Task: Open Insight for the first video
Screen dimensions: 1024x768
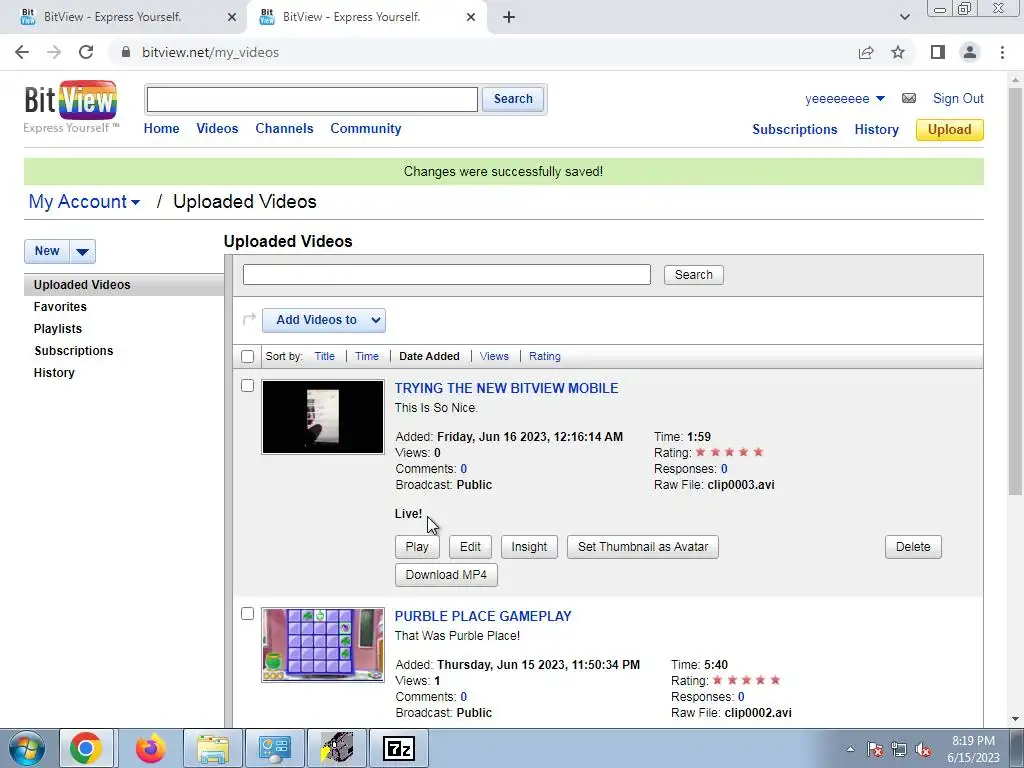Action: (529, 547)
